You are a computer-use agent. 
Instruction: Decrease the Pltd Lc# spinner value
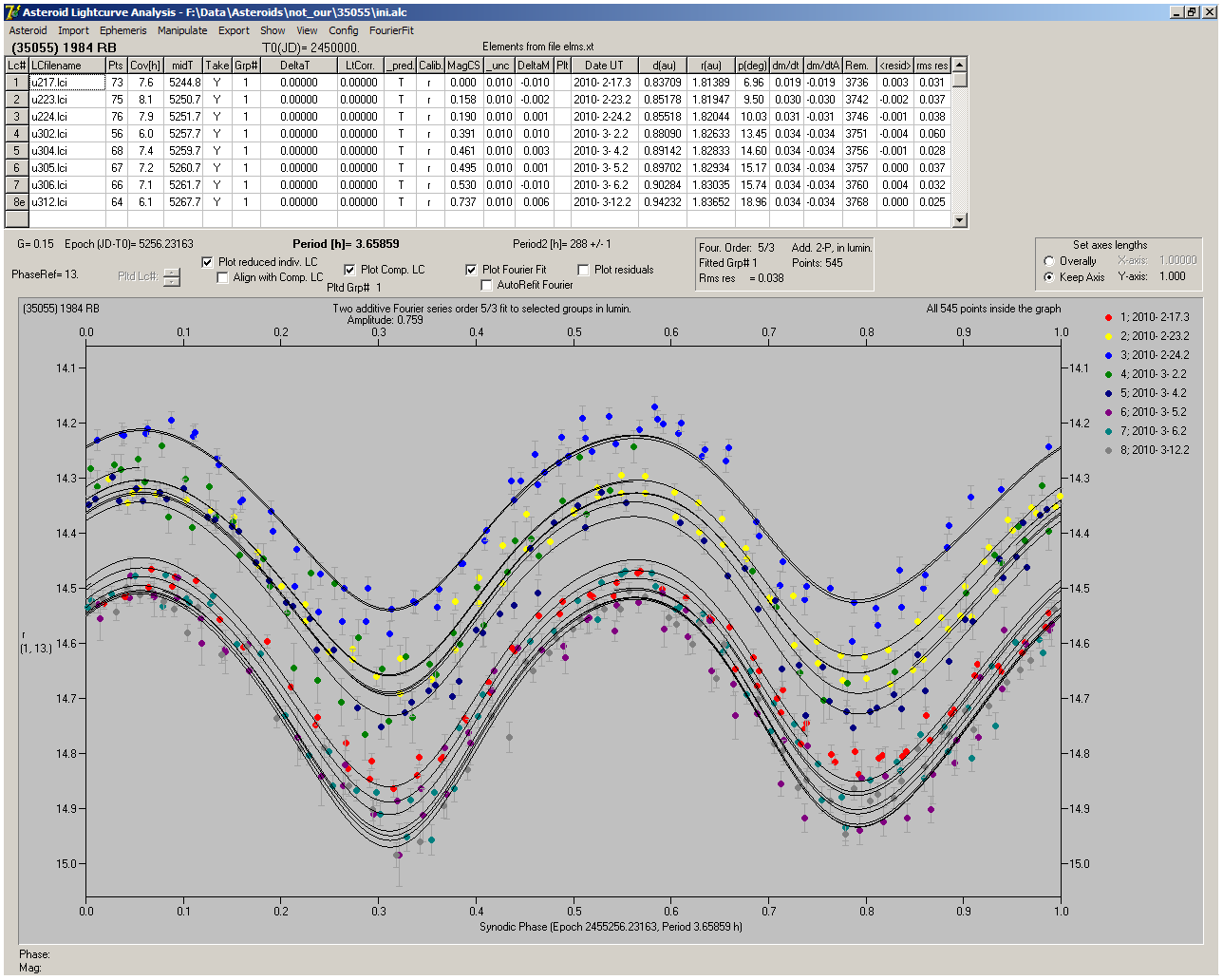[172, 281]
